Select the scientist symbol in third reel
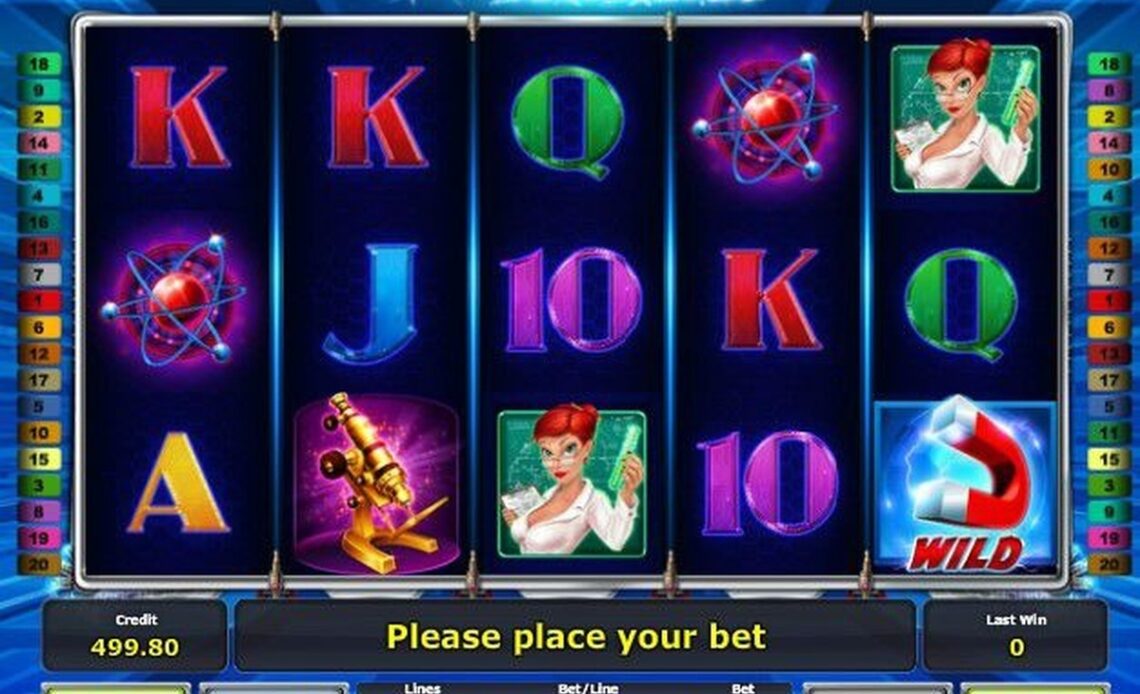Viewport: 1140px width, 694px height. (572, 482)
